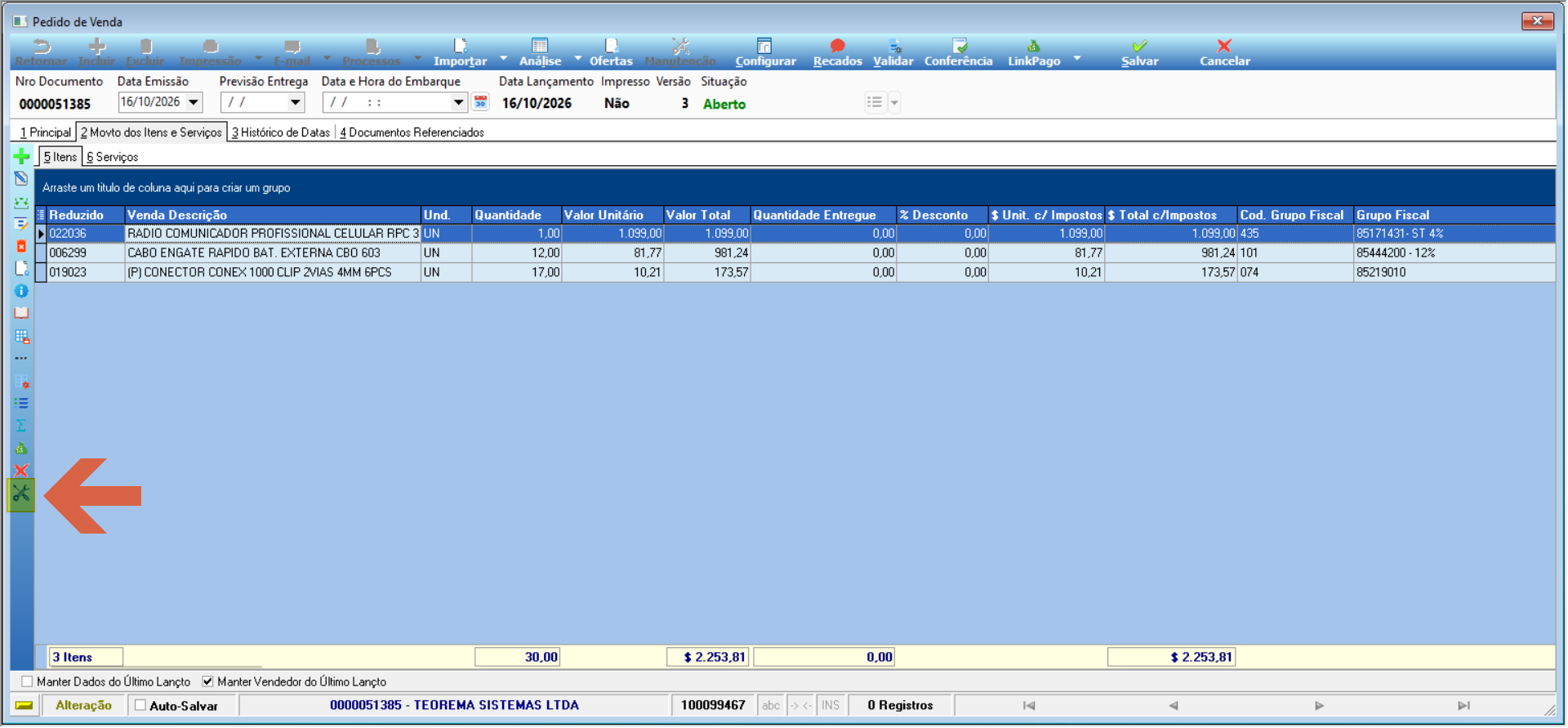Toggle the Auto-Salvar checkbox
The image size is (1568, 728).
coord(140,705)
